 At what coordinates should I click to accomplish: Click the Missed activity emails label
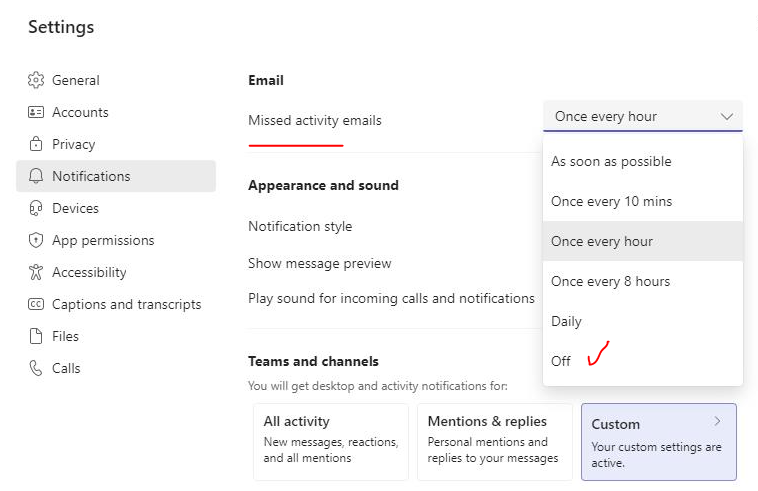pos(315,120)
